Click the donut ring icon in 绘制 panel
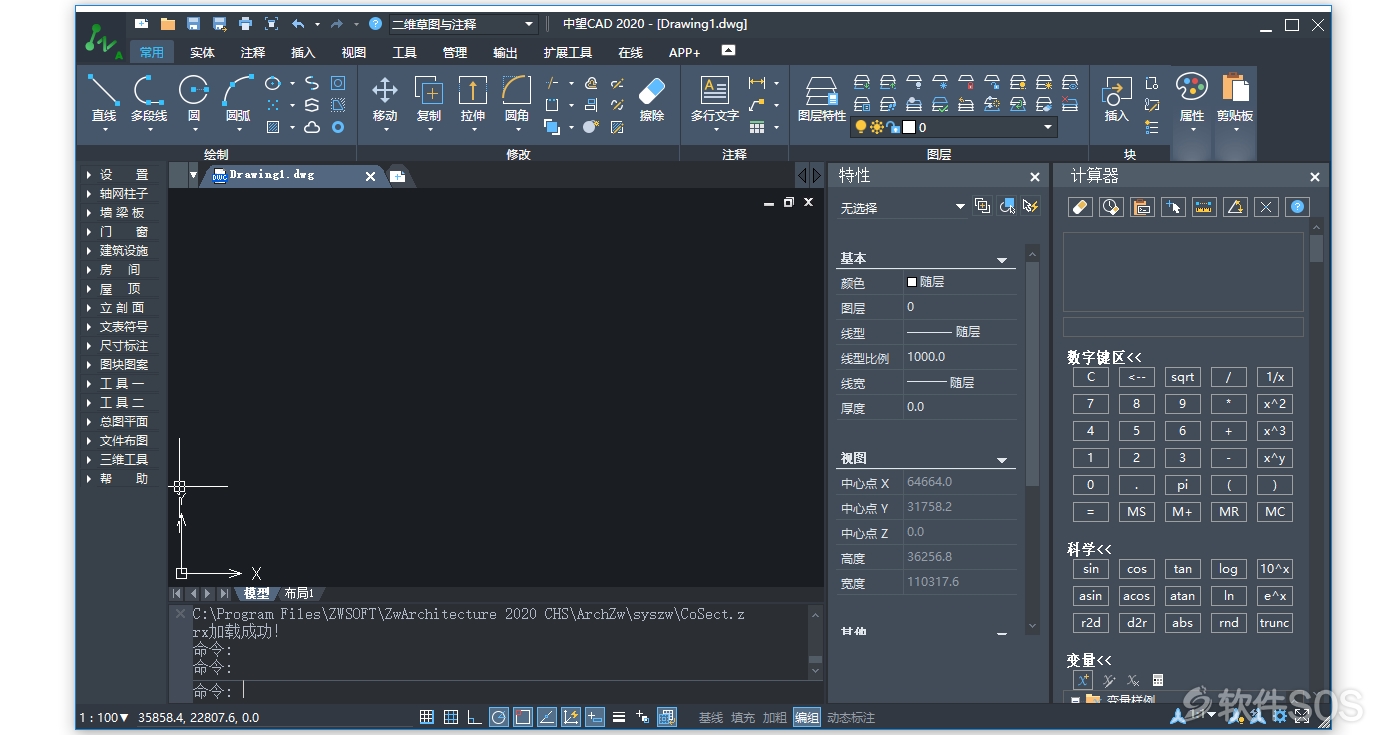Screen dimensions: 1382x735 pos(338,127)
